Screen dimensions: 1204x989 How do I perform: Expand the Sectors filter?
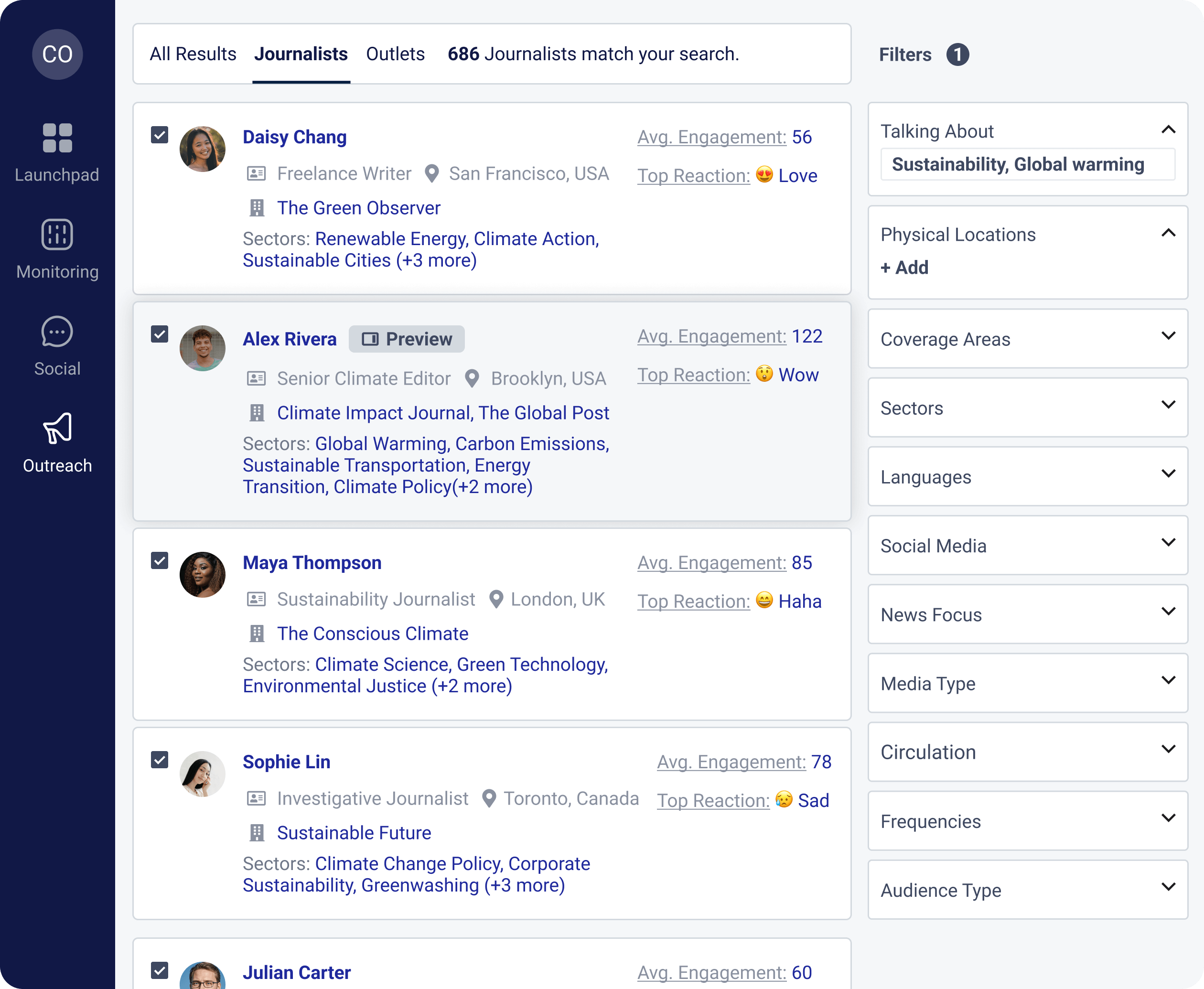[1169, 406]
